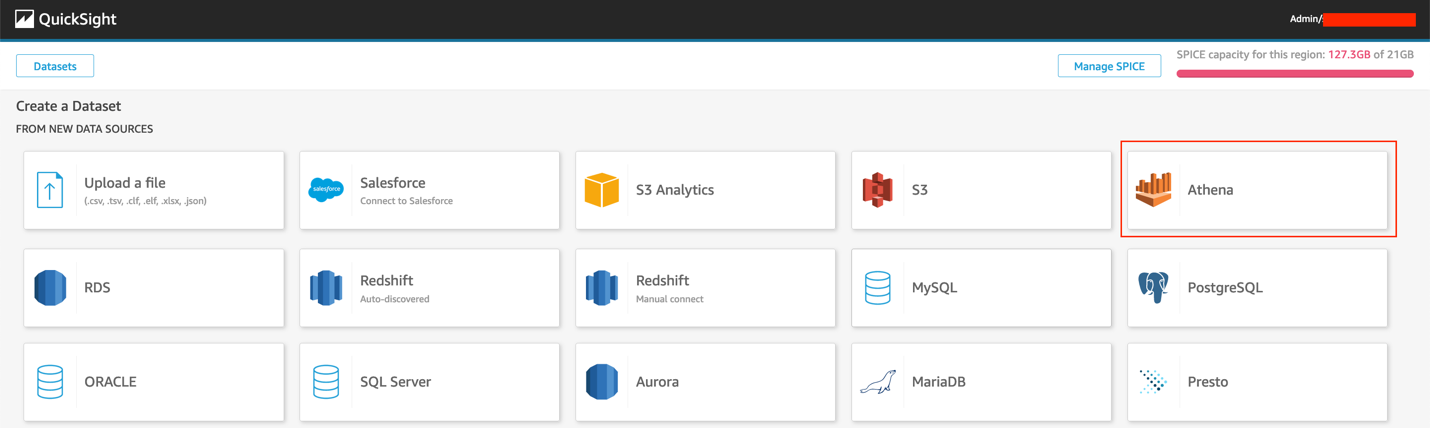
Task: Click the MySQL database cylinder icon
Action: 878,288
